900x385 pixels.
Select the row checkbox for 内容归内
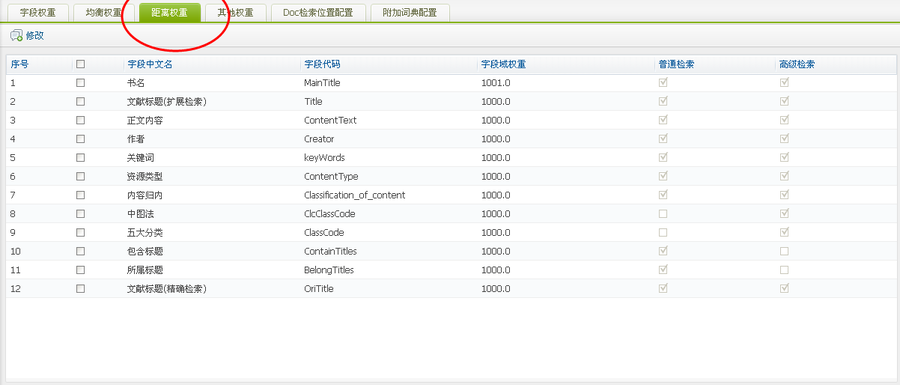tap(80, 195)
